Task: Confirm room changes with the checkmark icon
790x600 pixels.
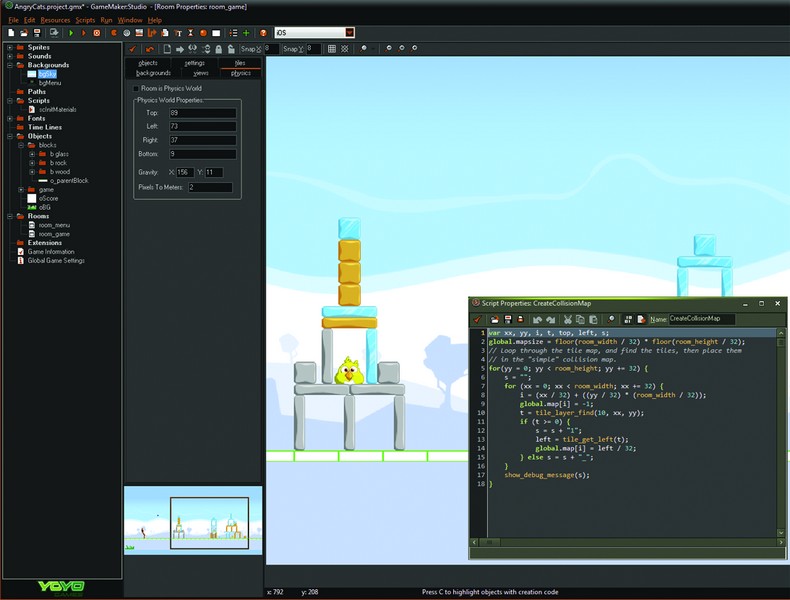Action: 133,49
